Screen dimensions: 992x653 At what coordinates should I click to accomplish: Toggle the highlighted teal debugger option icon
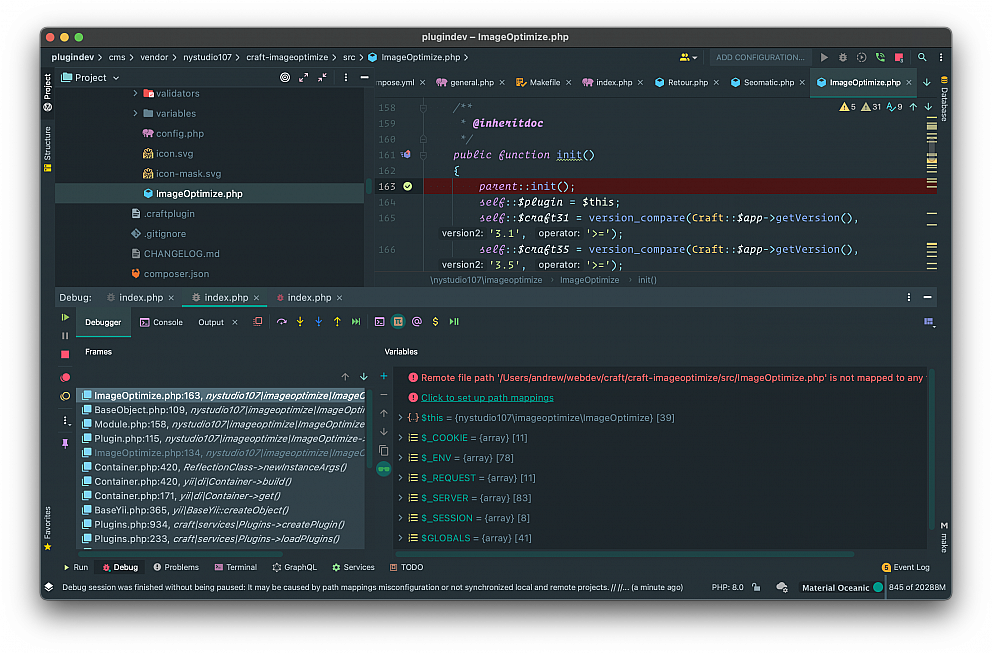pyautogui.click(x=398, y=321)
